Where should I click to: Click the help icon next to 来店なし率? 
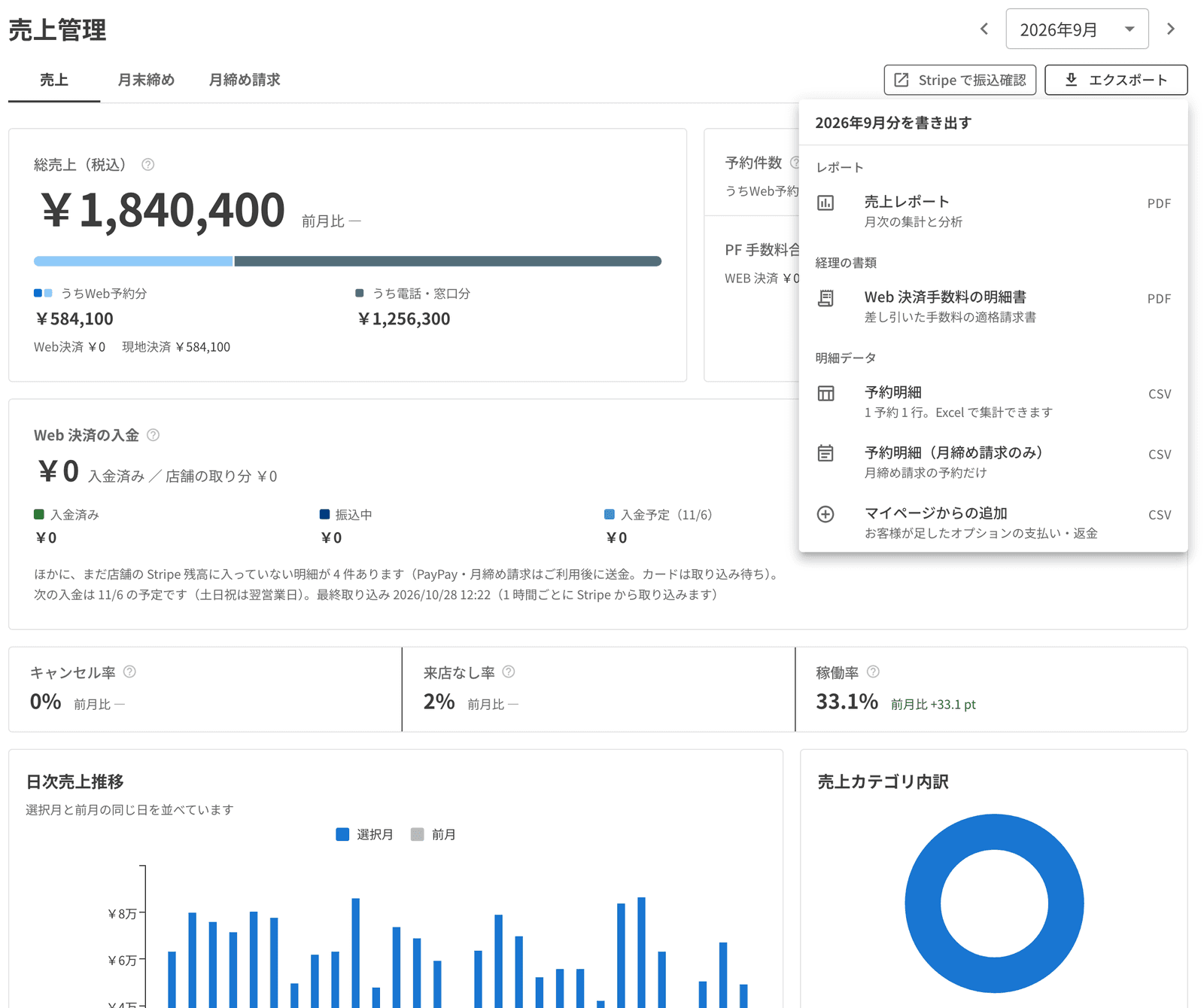click(x=509, y=671)
